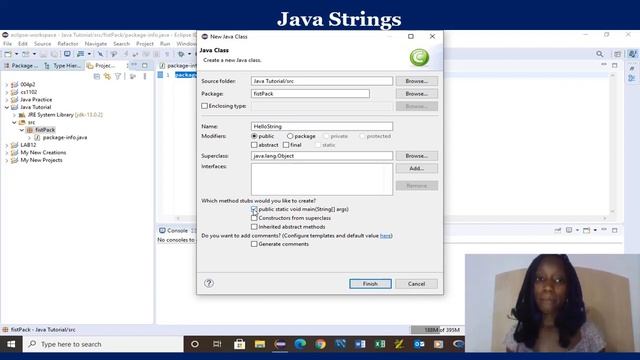640x360 pixels.
Task: Click Cancel in New Java Class dialog
Action: point(416,284)
